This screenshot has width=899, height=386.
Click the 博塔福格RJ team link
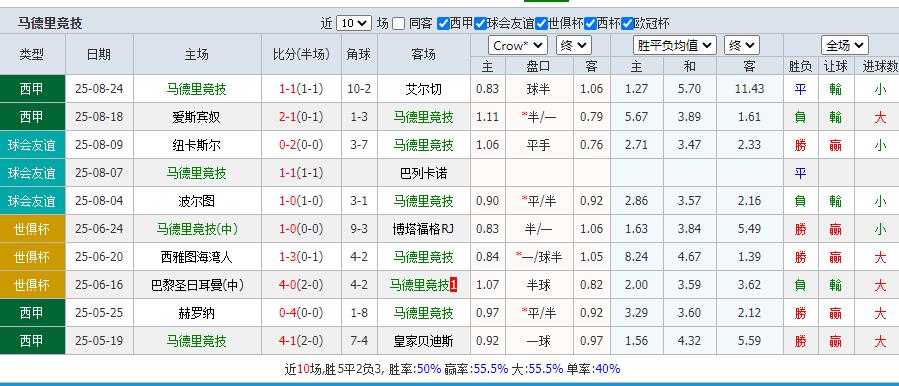click(x=424, y=229)
